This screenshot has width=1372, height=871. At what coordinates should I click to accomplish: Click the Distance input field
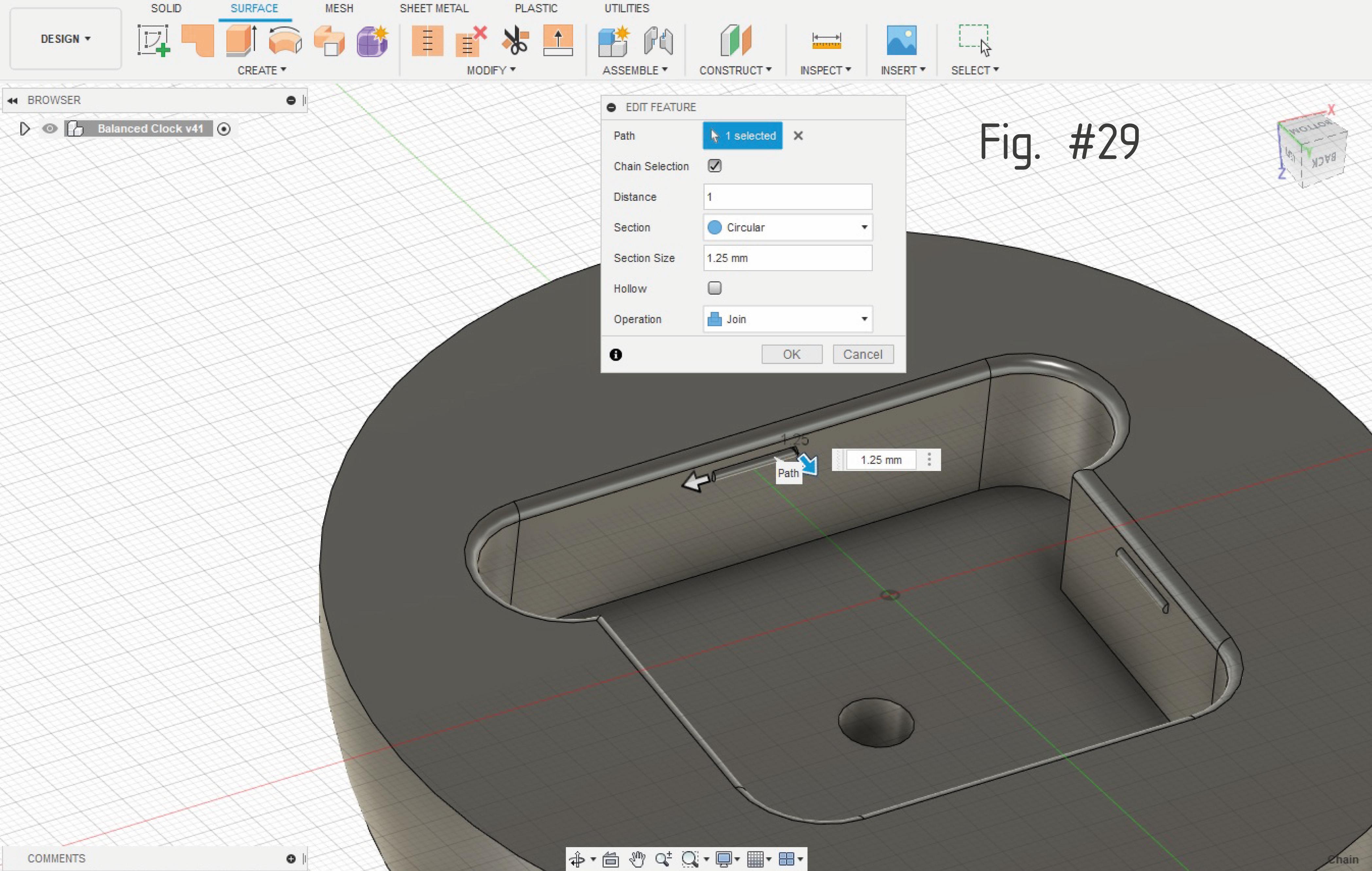pyautogui.click(x=787, y=197)
